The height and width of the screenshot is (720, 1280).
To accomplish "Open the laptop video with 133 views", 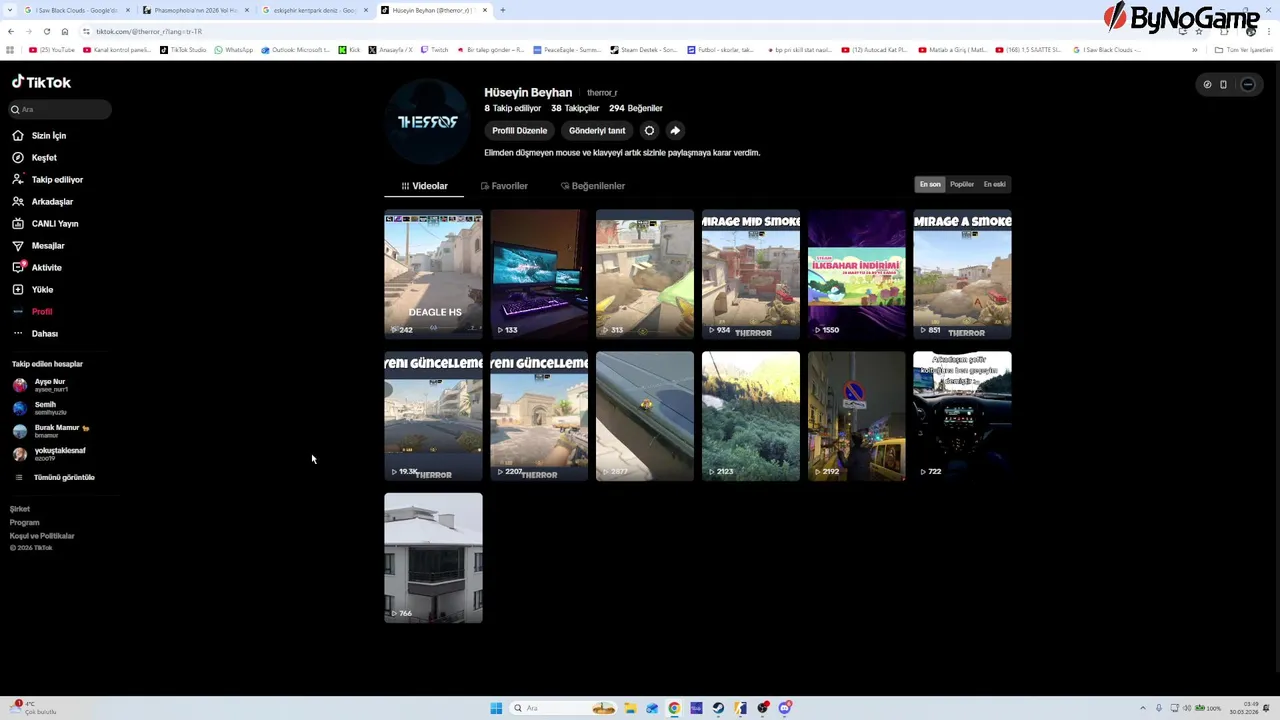I will coord(539,274).
